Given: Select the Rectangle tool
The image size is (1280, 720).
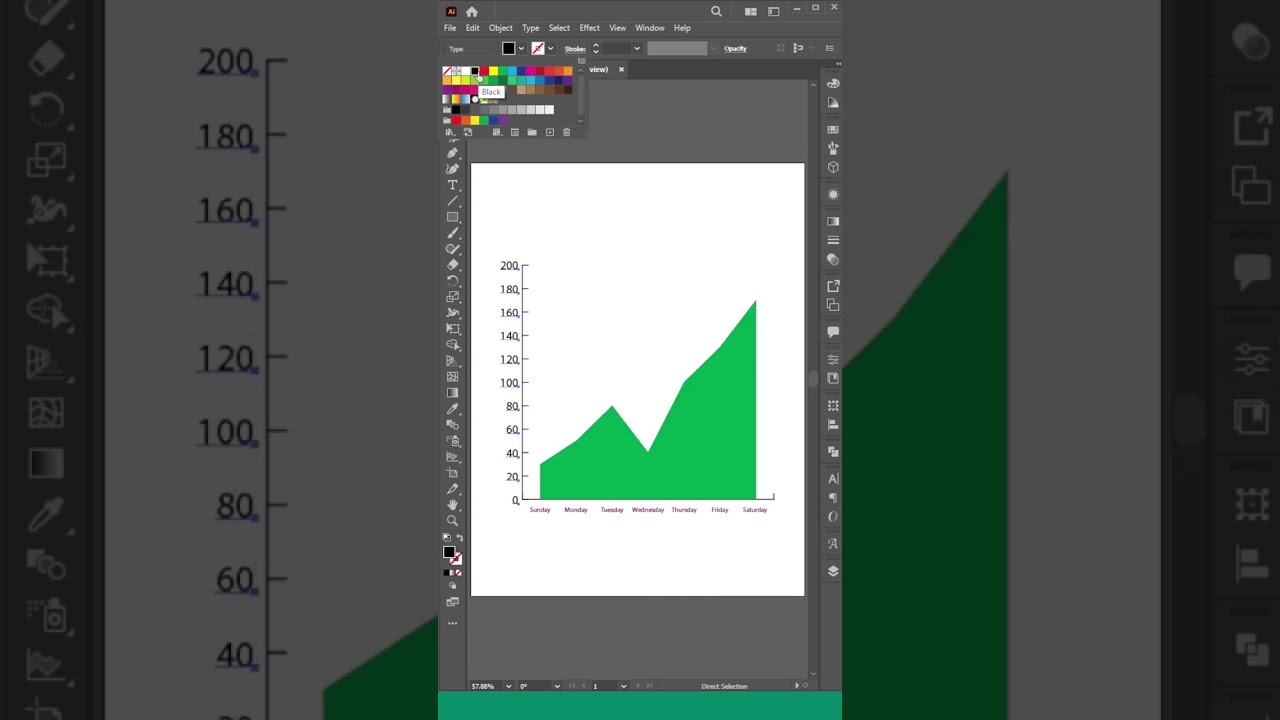Looking at the screenshot, I should click(452, 217).
